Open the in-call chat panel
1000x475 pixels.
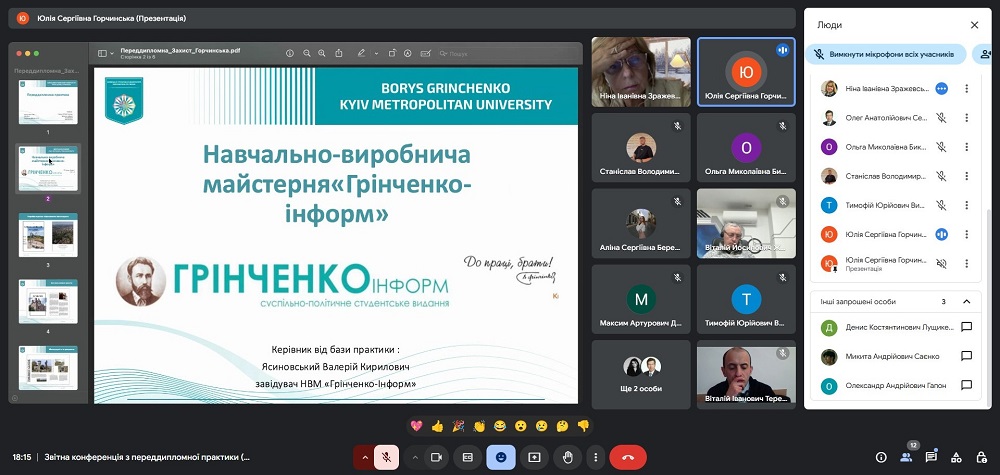click(x=931, y=457)
